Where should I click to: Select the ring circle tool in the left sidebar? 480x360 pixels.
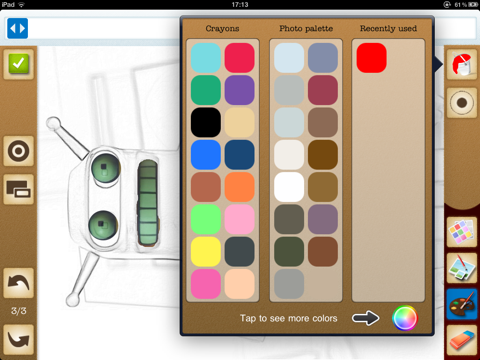(x=19, y=151)
